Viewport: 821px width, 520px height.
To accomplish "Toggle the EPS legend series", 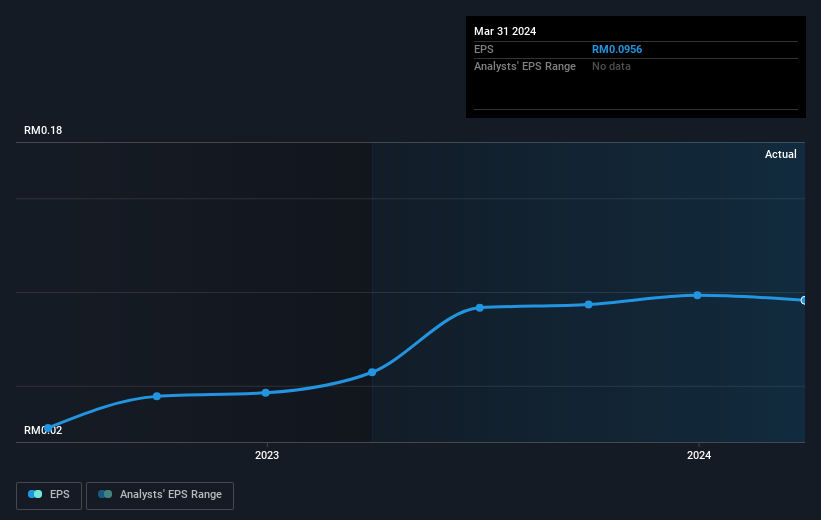I will (49, 495).
